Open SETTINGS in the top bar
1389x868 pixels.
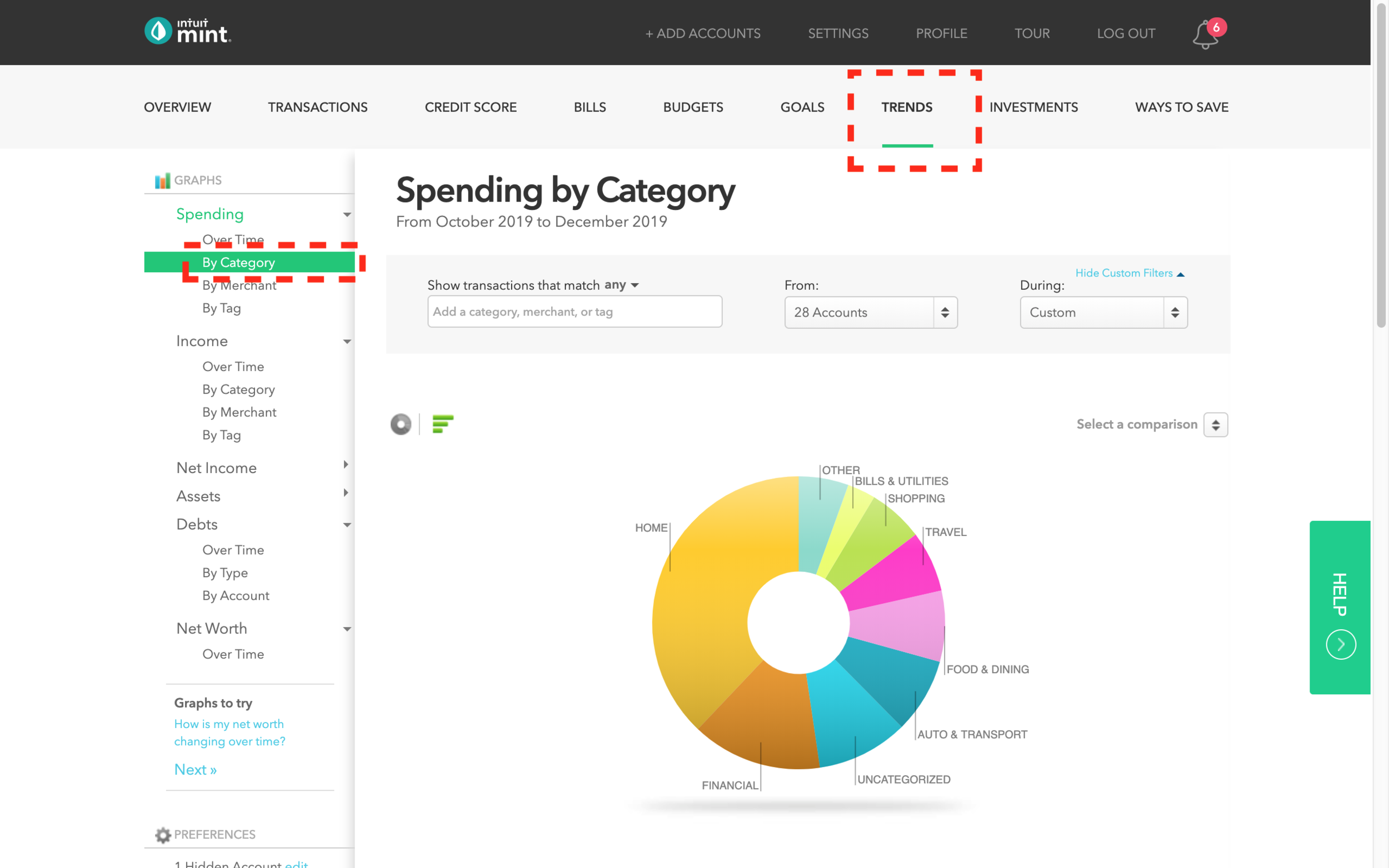point(838,33)
